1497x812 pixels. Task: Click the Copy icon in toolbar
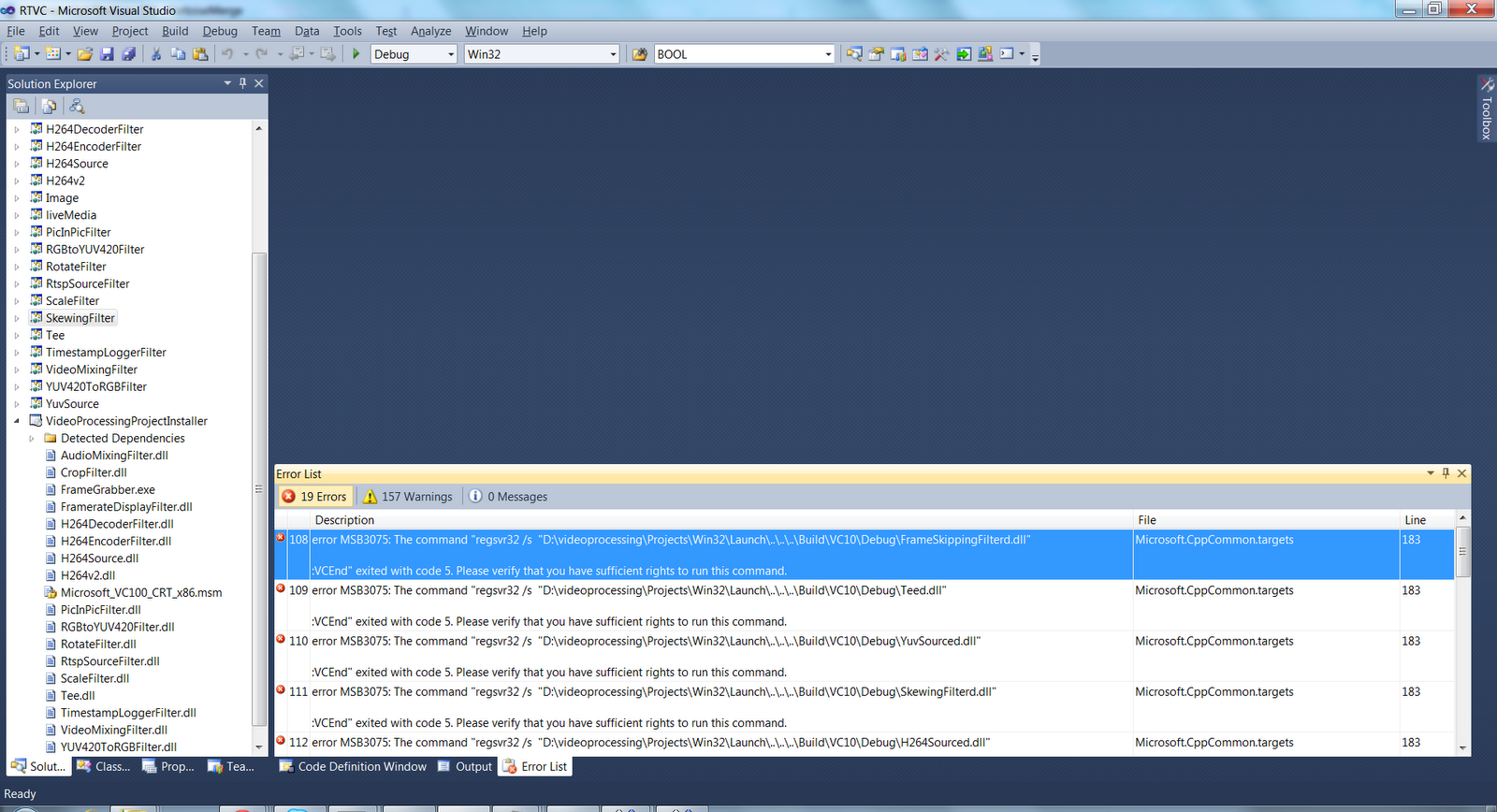[x=178, y=54]
